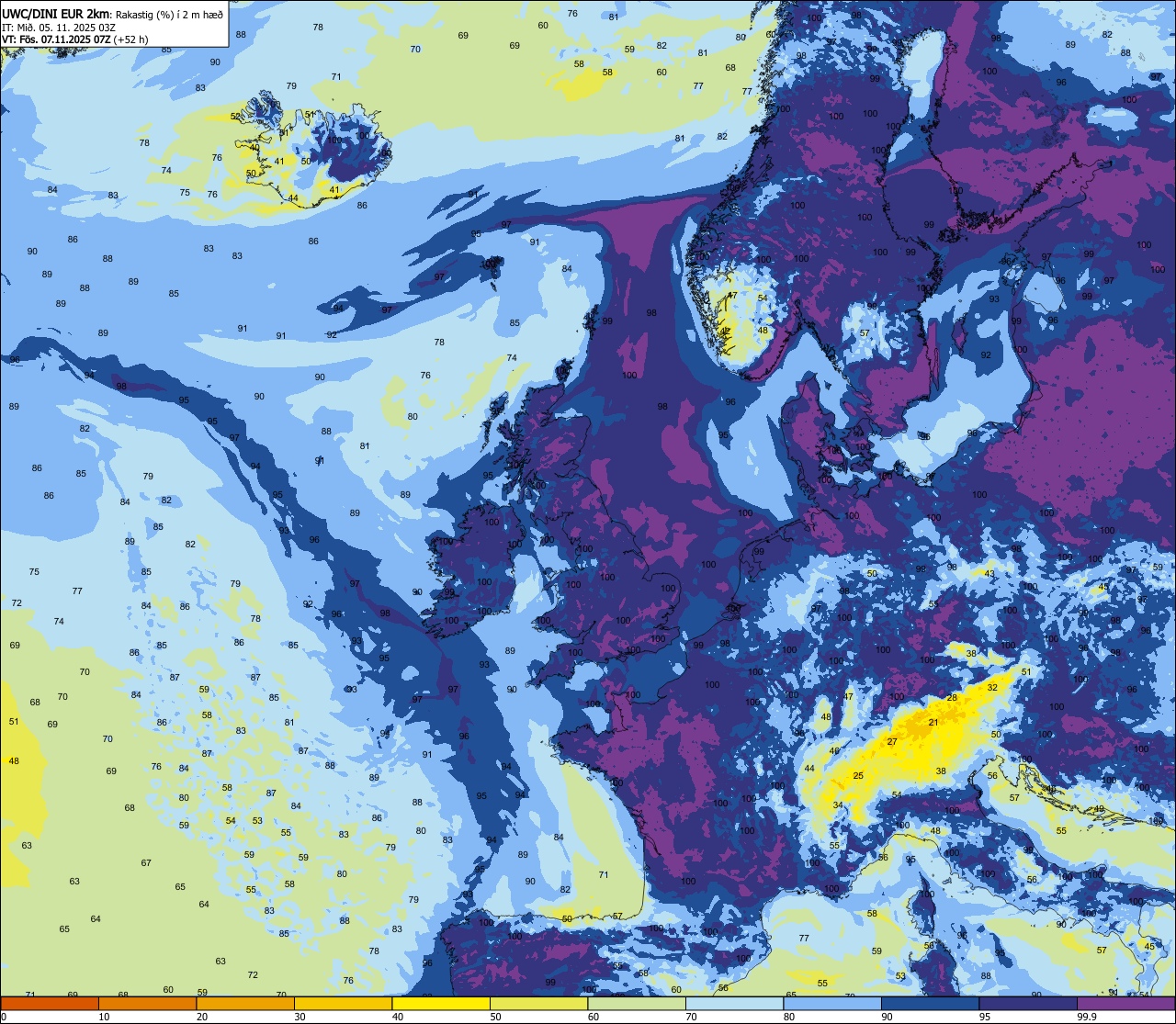Viewport: 1176px width, 1024px height.
Task: Click the 10–20% orange legend swatch
Action: (147, 1003)
